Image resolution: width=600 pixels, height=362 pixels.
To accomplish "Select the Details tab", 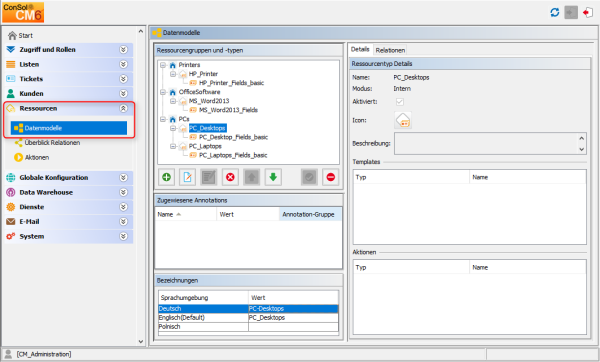I will pyautogui.click(x=360, y=49).
